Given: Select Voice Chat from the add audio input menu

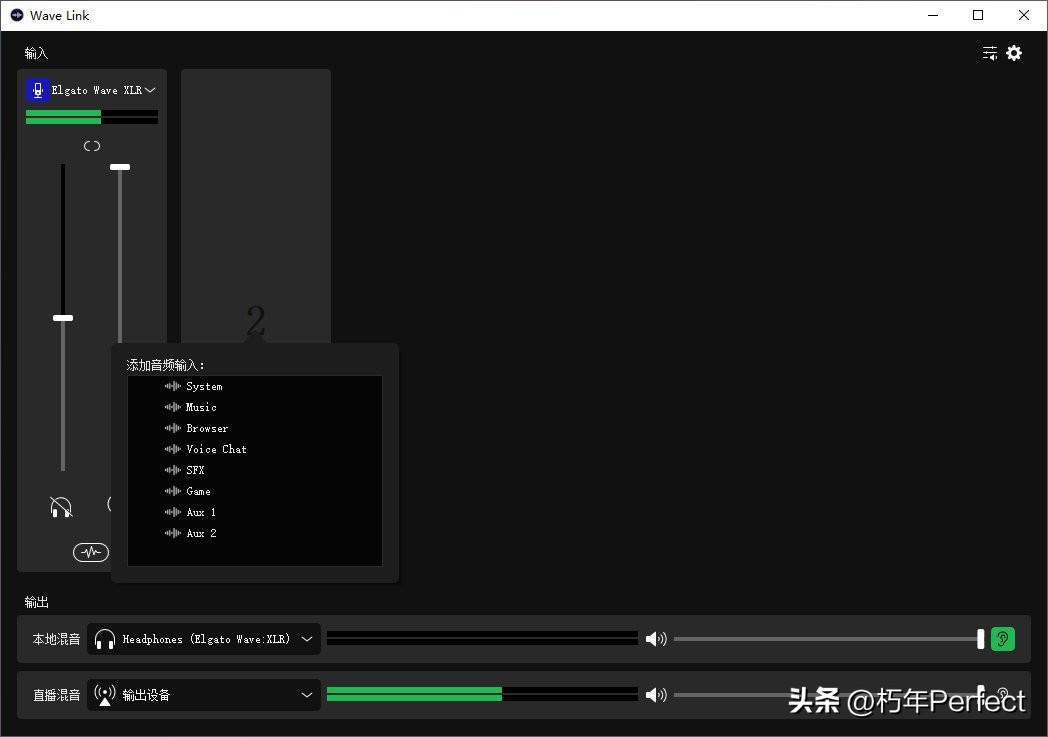Looking at the screenshot, I should coord(216,449).
